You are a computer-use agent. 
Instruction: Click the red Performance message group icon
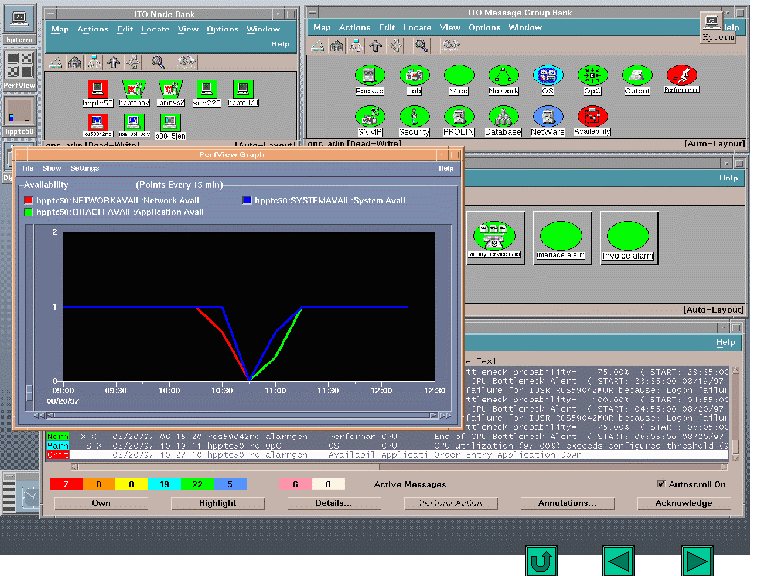(x=682, y=76)
